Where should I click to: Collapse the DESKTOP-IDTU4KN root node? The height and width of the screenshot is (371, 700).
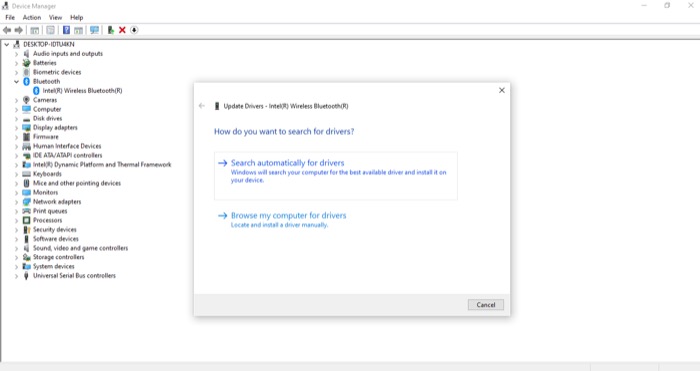point(7,44)
